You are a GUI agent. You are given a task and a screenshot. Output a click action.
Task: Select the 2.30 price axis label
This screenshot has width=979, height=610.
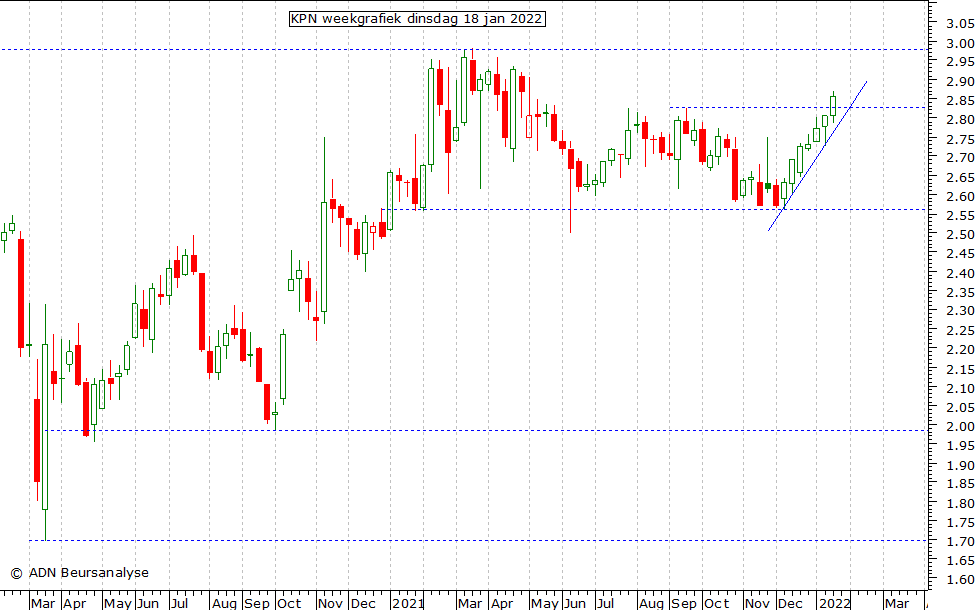tap(960, 311)
